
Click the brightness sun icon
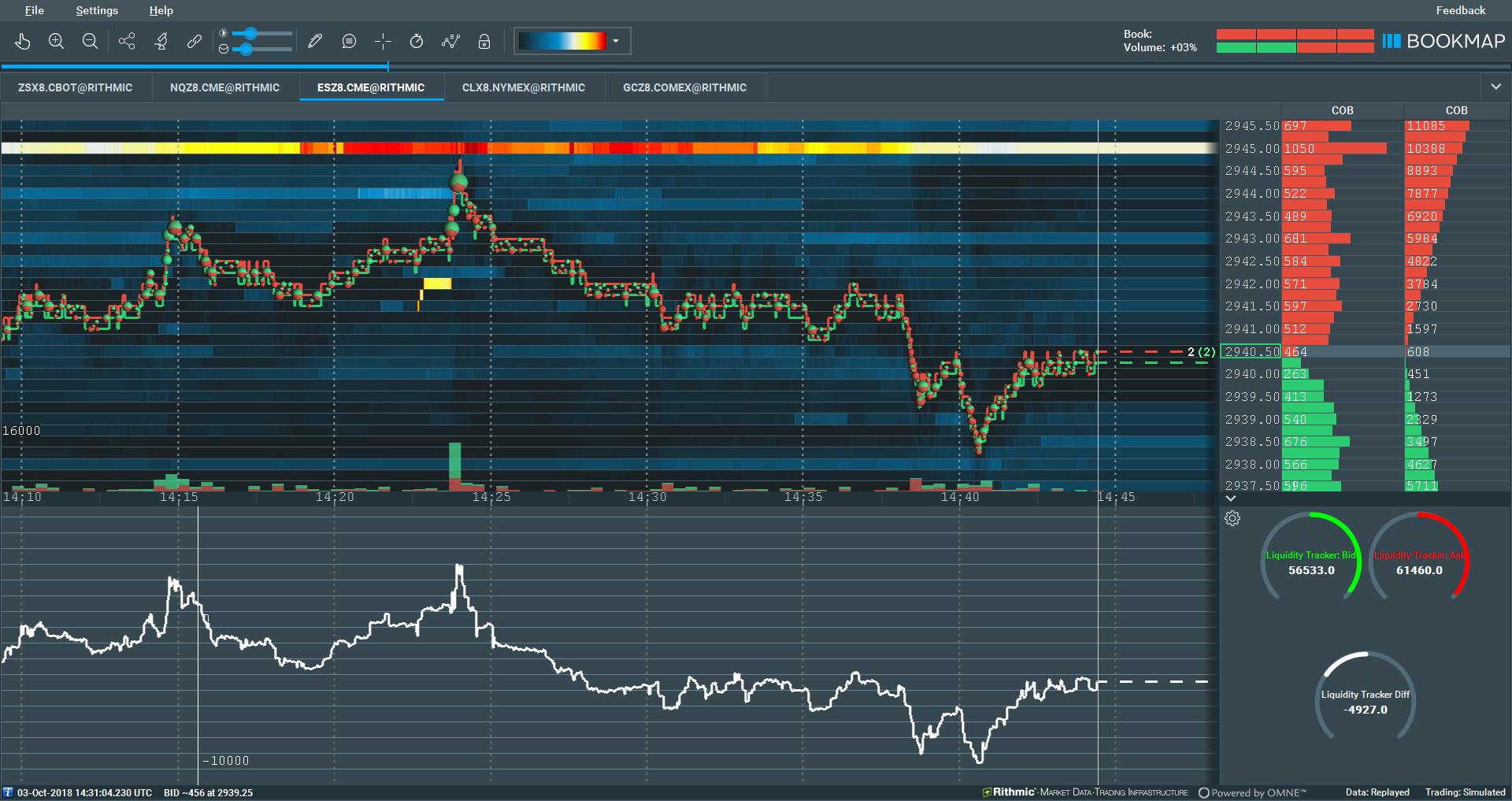click(224, 34)
